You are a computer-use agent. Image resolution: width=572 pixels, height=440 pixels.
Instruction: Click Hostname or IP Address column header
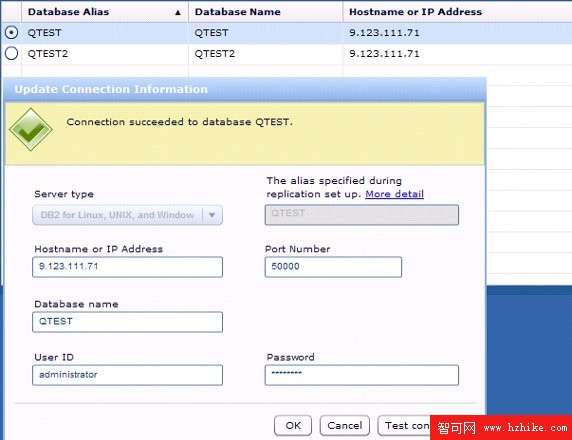pyautogui.click(x=457, y=12)
